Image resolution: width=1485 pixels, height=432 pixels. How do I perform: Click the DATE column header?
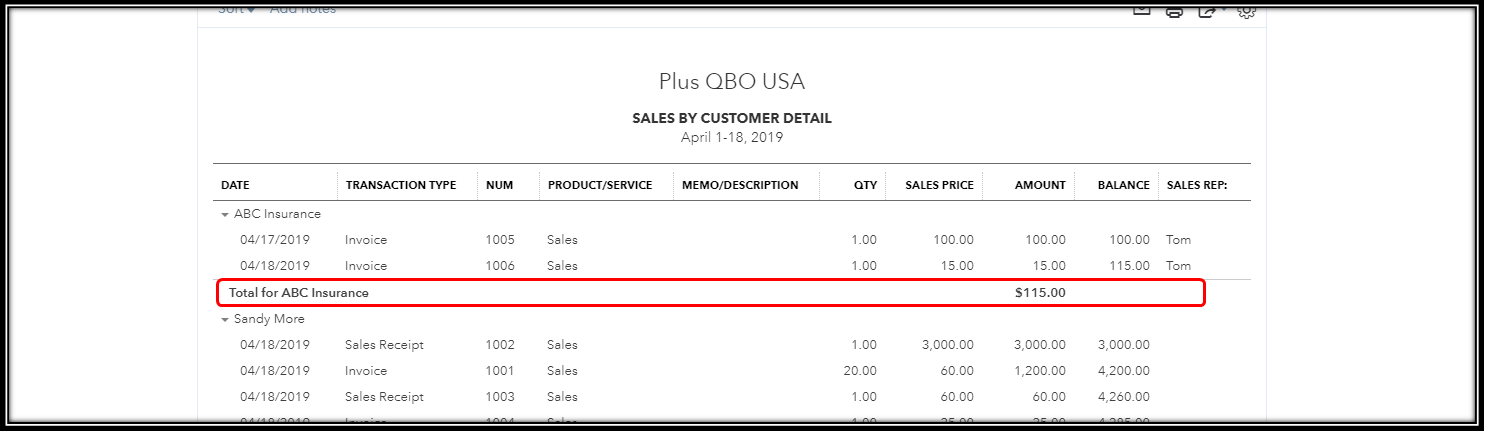[235, 185]
